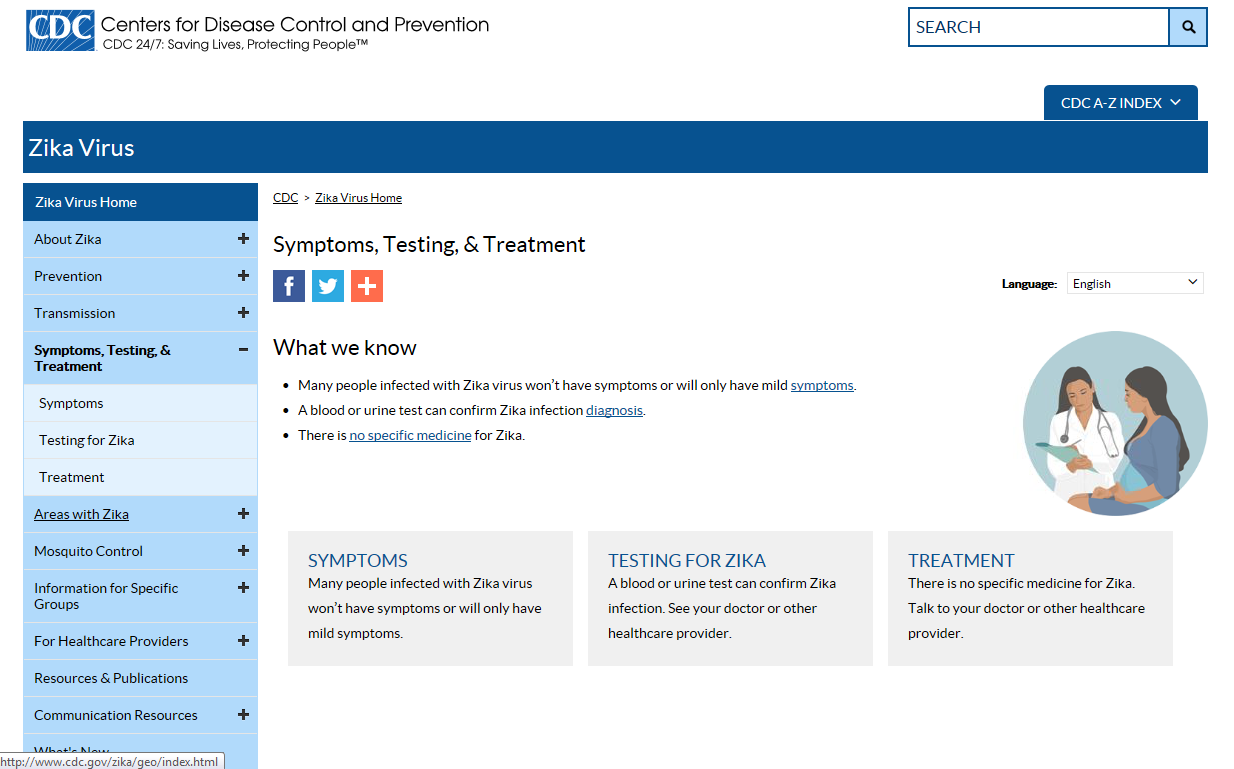Expand Mosquito Control plus icon
The image size is (1234, 769).
(243, 551)
